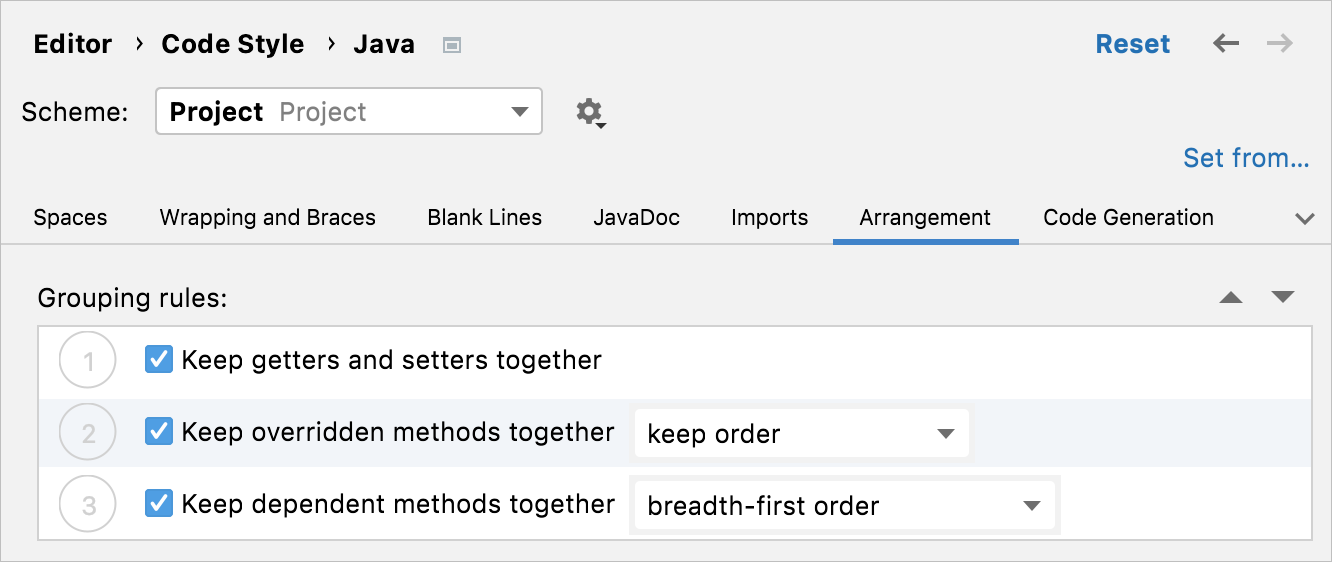Open the Imports tab

click(769, 218)
